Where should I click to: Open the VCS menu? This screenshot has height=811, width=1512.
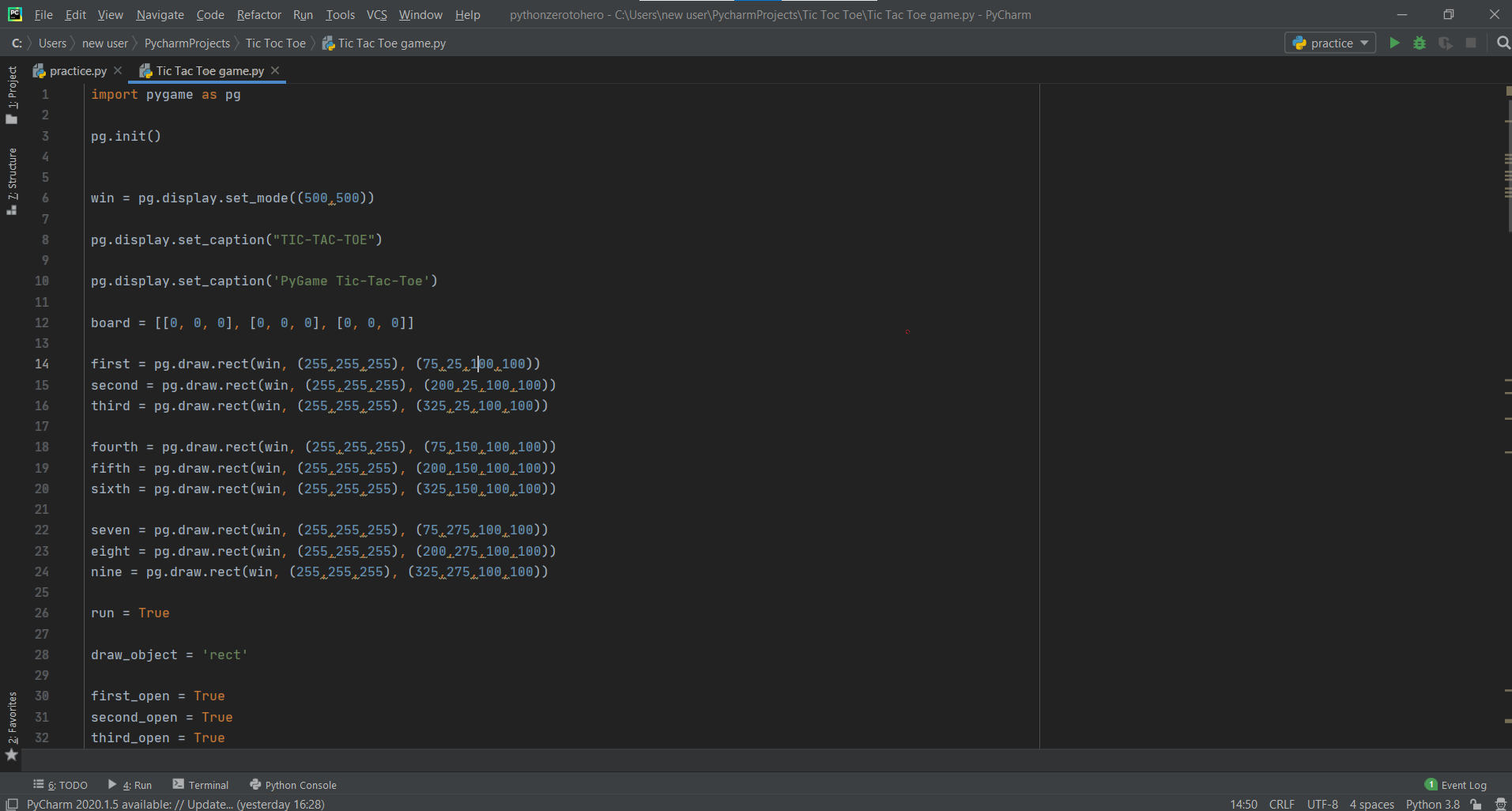click(x=377, y=14)
